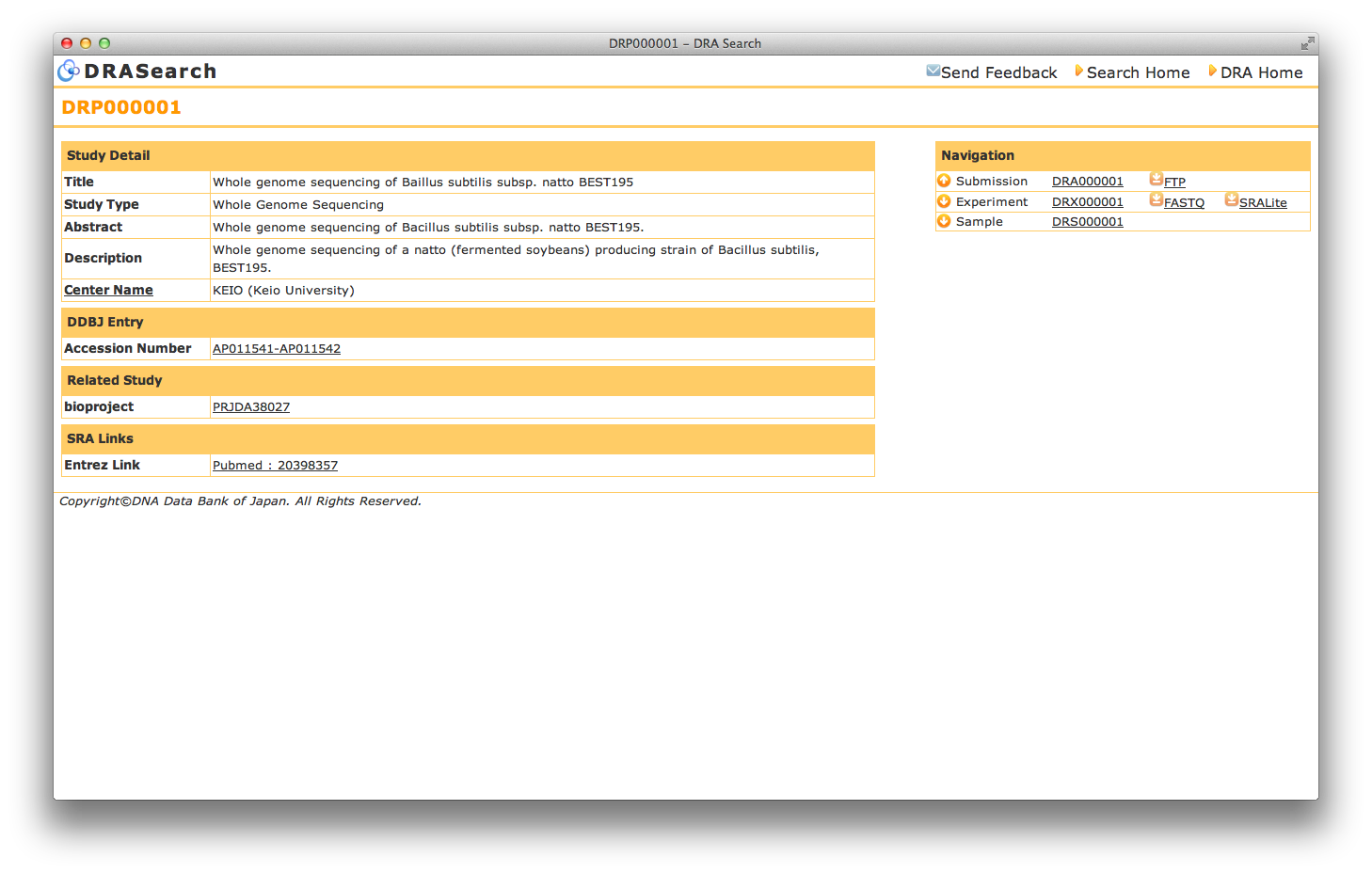Click the Abstract value text

pyautogui.click(x=428, y=227)
